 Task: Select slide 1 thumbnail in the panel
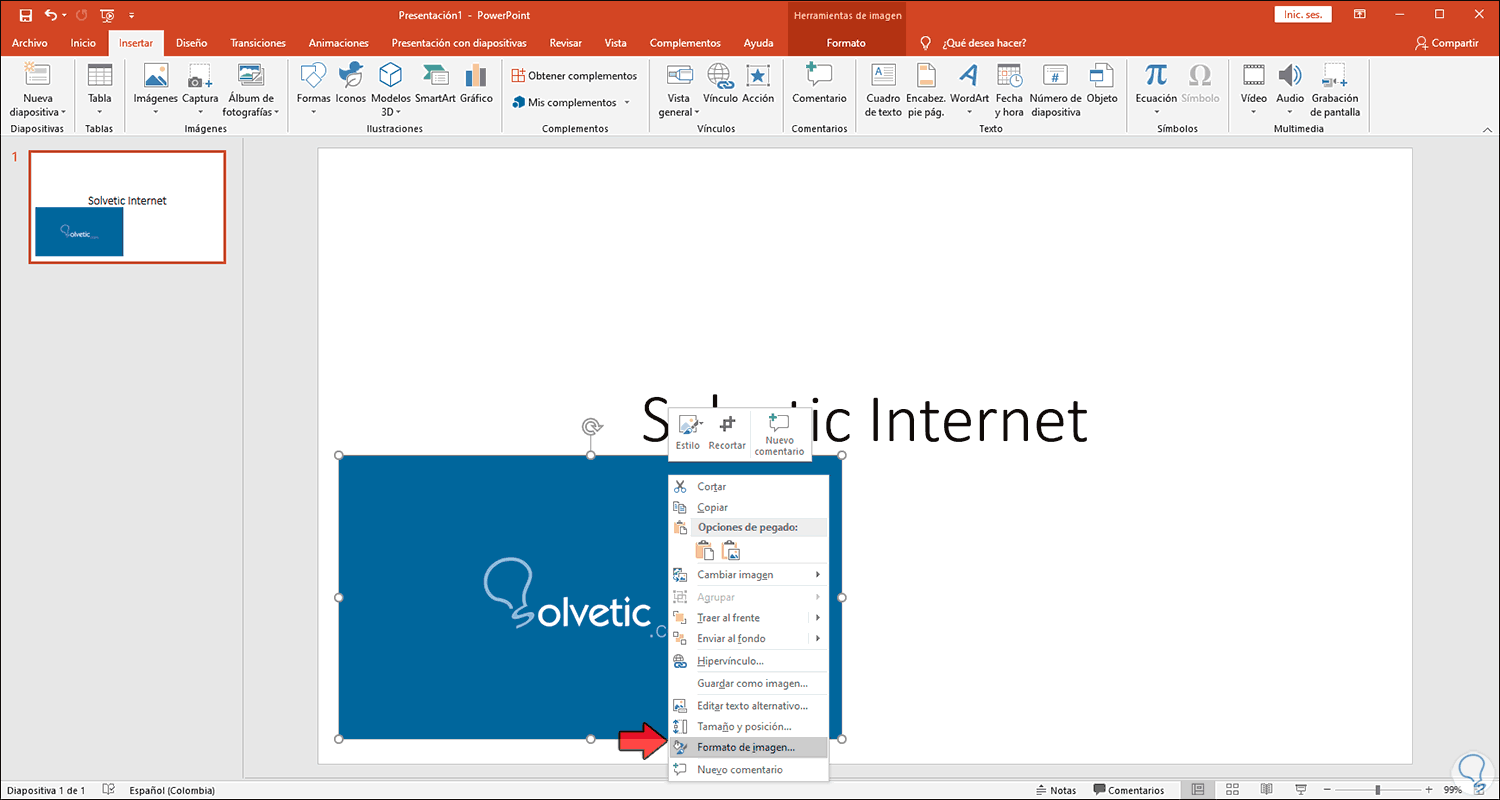127,207
